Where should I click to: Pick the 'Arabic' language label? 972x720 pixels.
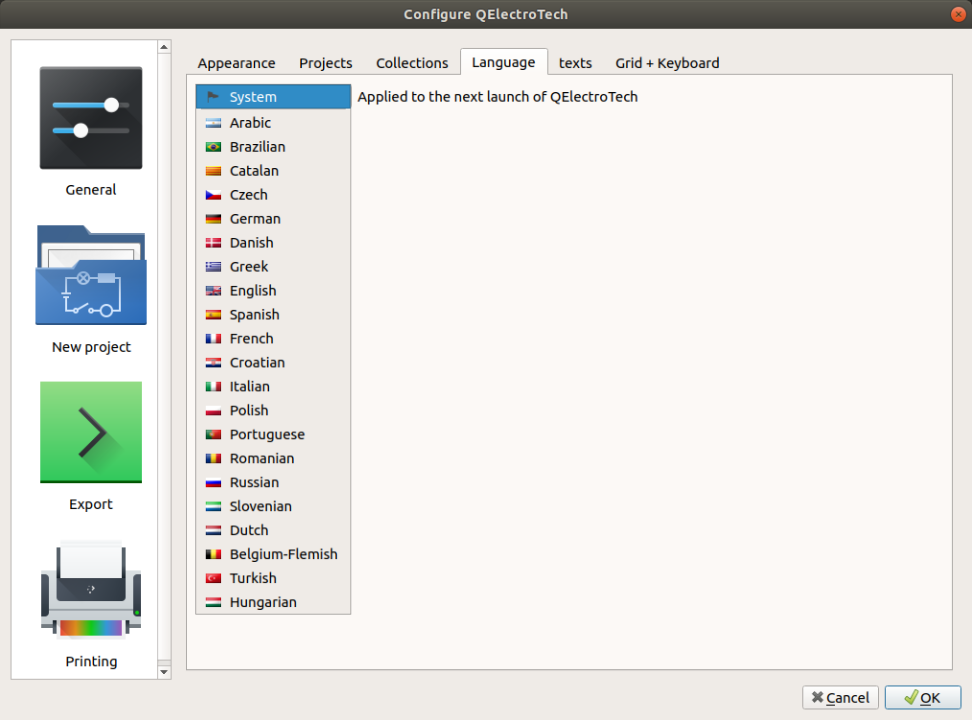click(250, 123)
